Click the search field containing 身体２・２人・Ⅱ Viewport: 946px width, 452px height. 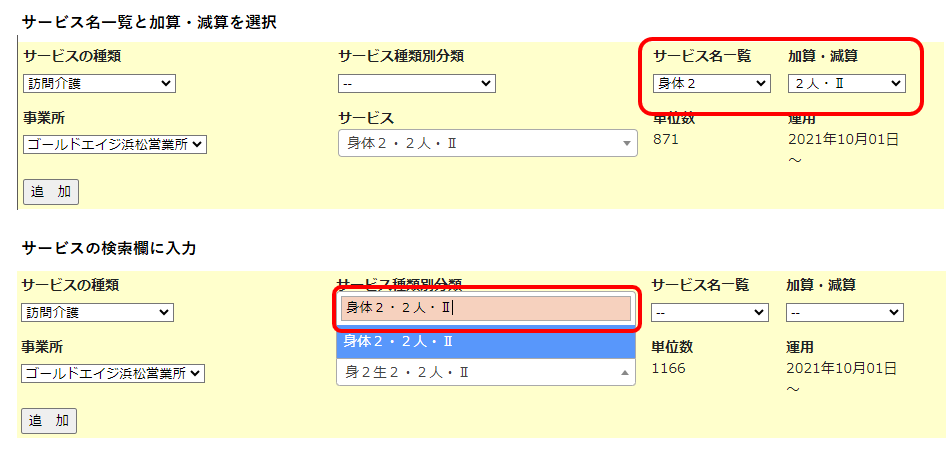pos(486,308)
